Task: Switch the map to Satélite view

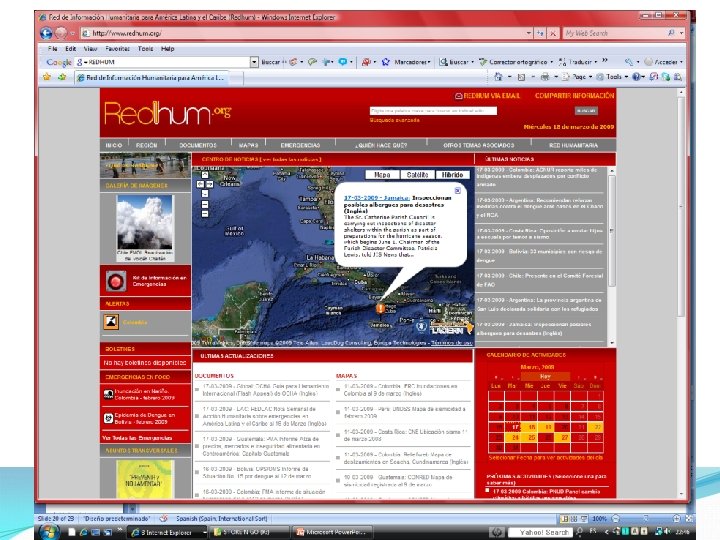Action: tap(417, 175)
